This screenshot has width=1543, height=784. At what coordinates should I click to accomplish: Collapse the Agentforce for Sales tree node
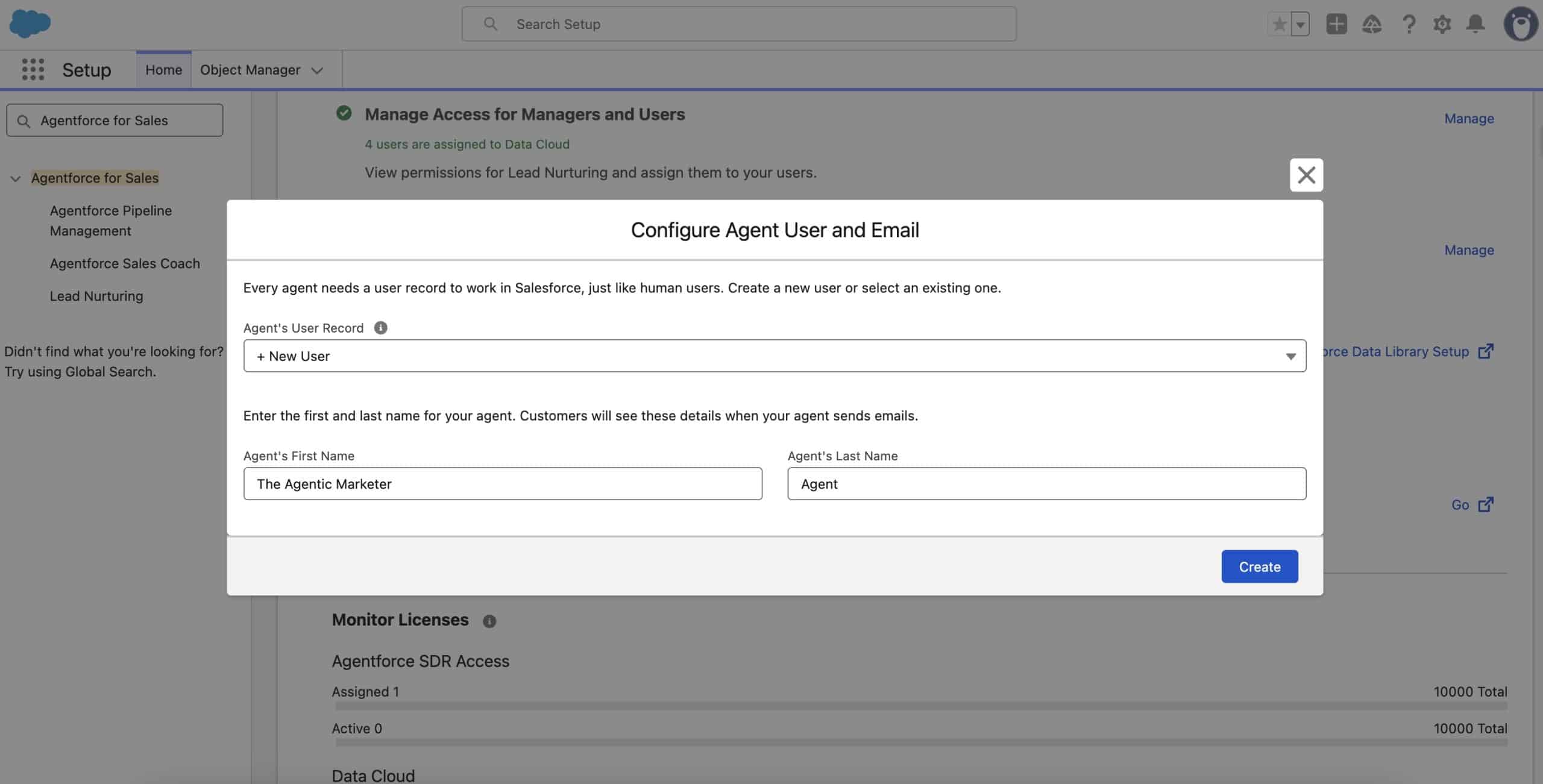16,178
